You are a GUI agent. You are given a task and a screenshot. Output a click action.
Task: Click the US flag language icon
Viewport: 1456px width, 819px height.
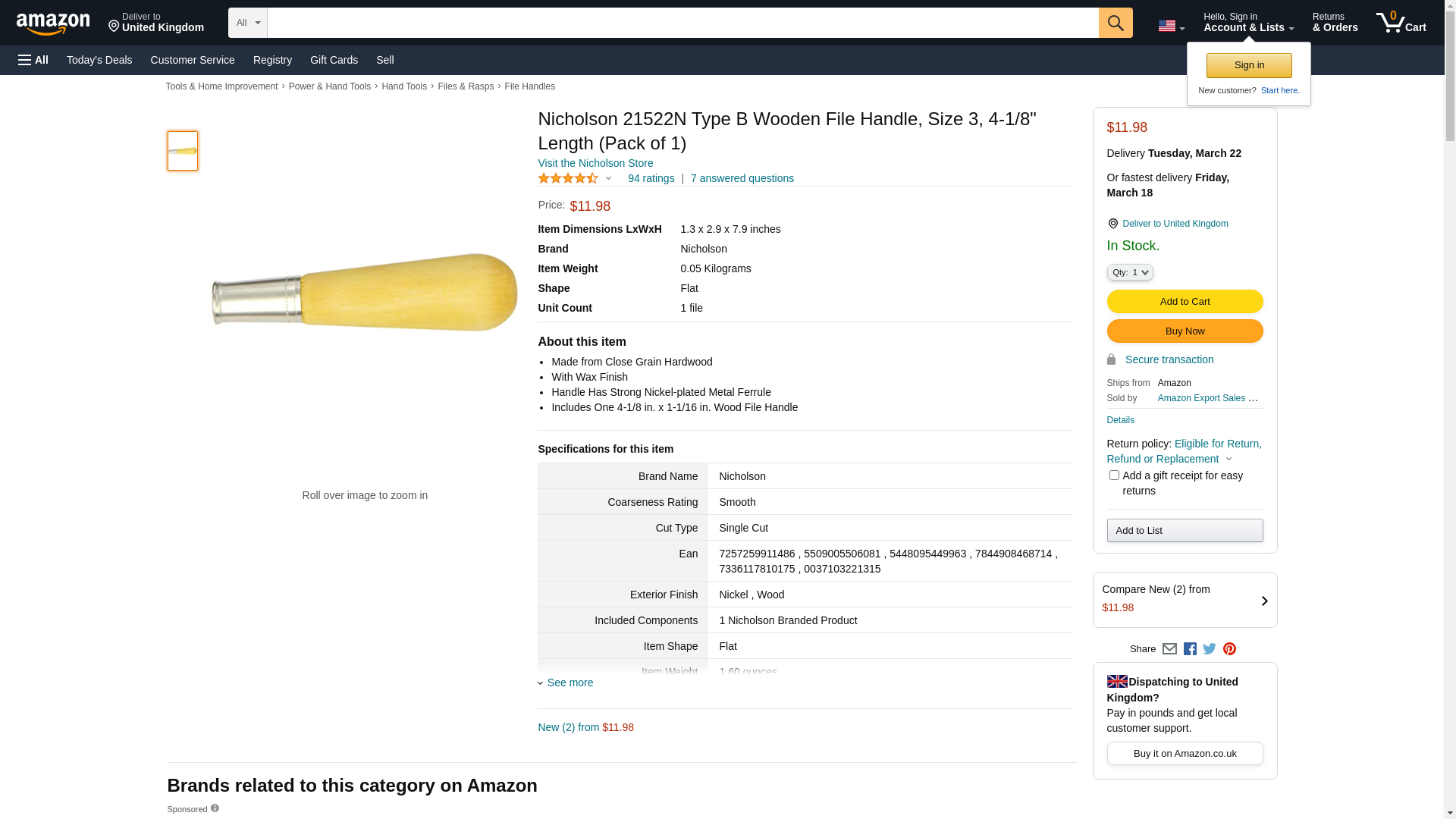1170,27
